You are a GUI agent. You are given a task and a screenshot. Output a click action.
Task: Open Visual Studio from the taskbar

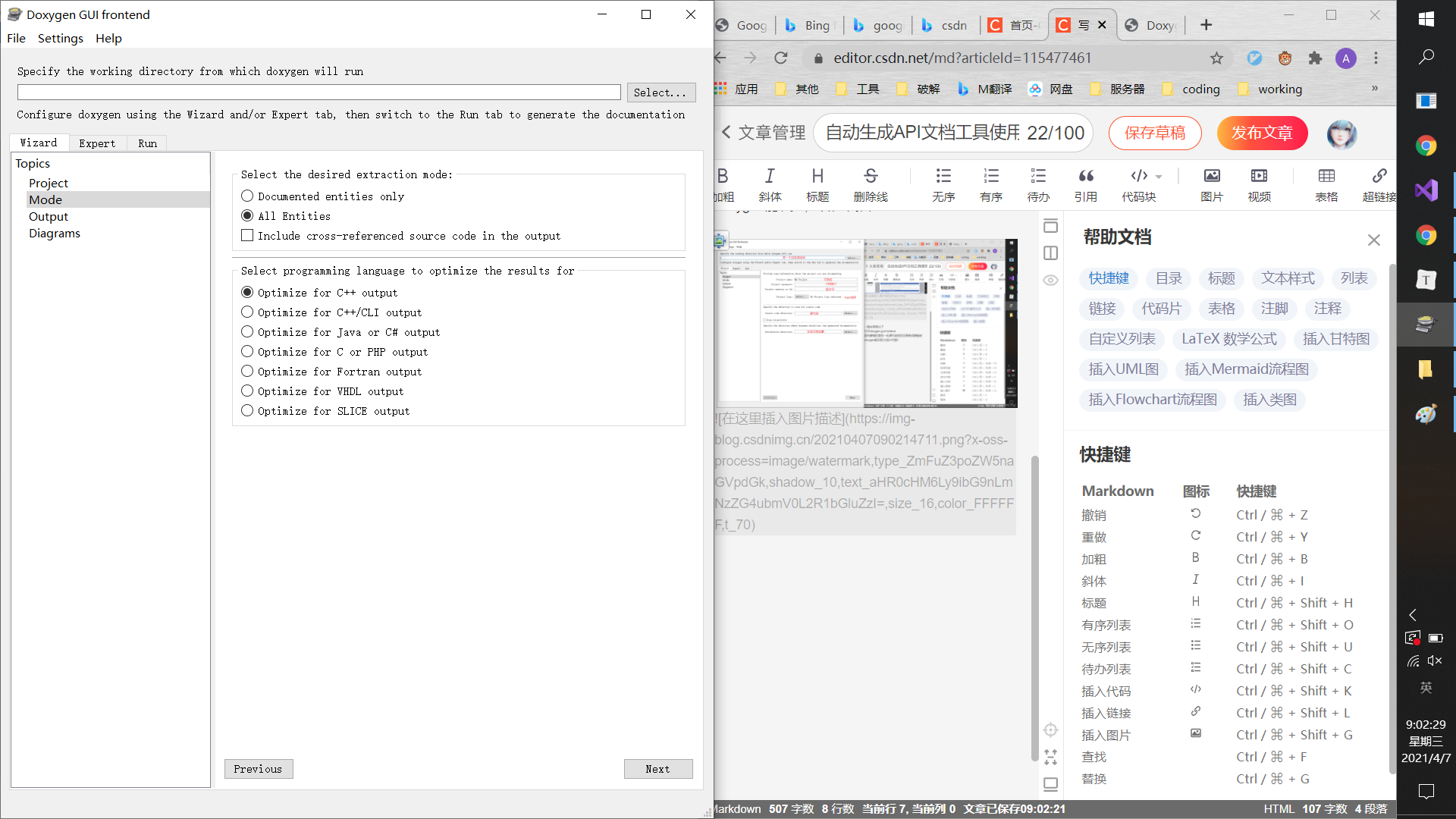[1426, 190]
